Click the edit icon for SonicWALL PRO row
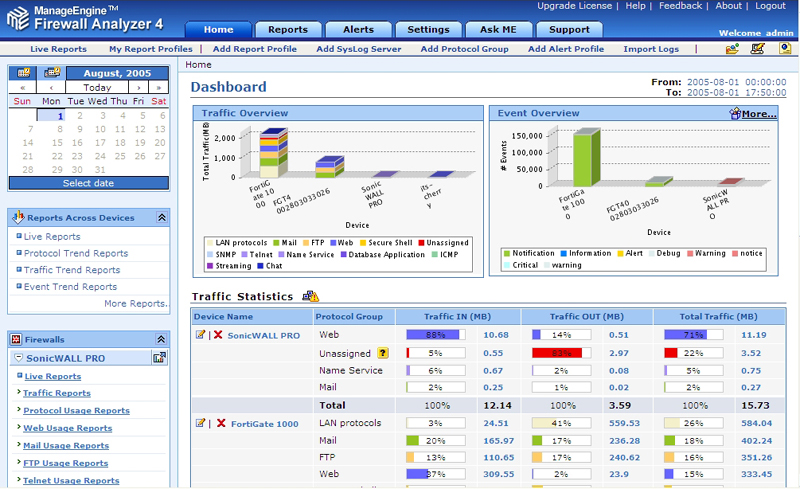Screen dimensions: 800x489 [x=201, y=335]
